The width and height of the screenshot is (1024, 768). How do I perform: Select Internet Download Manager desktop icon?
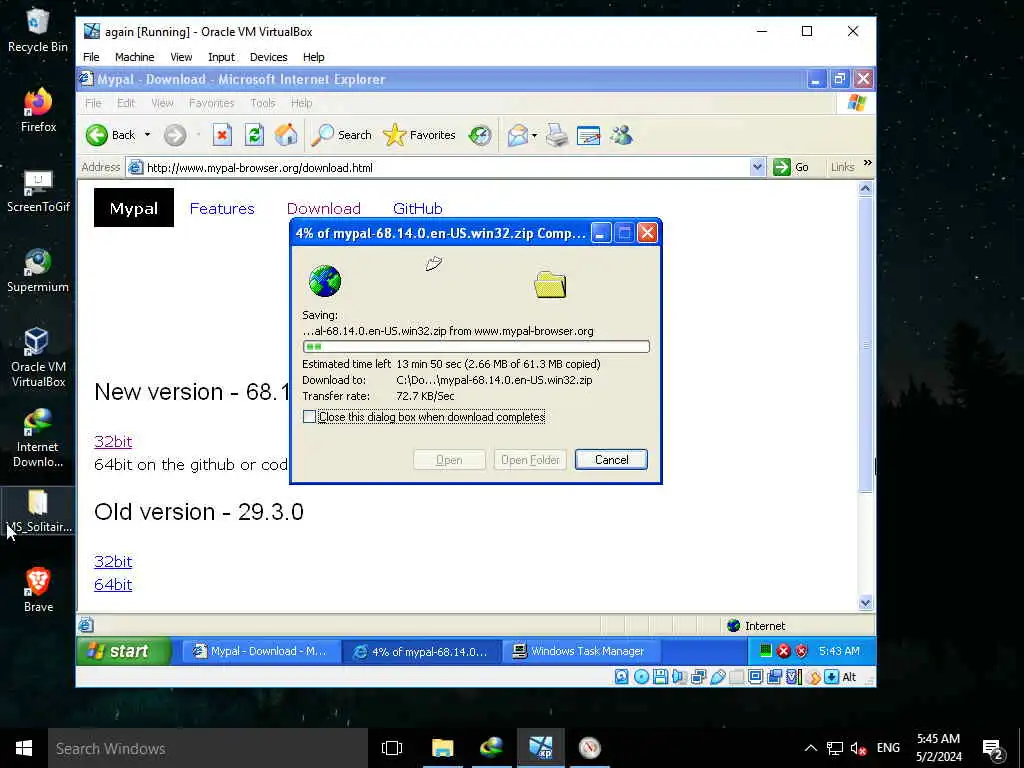click(x=38, y=438)
